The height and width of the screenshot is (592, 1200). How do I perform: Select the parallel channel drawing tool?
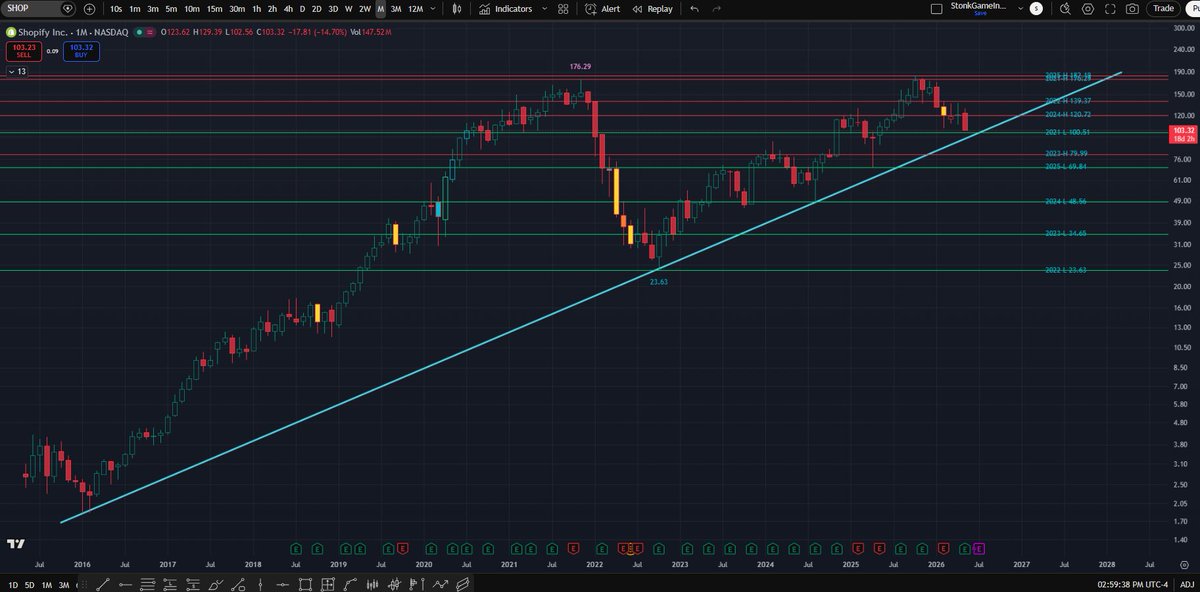(x=464, y=584)
